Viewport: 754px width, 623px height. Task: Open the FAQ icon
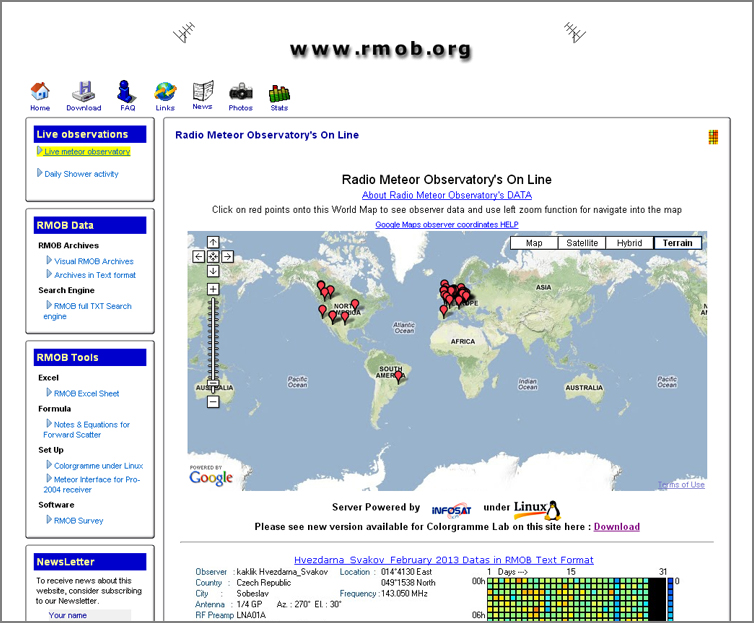coord(127,93)
